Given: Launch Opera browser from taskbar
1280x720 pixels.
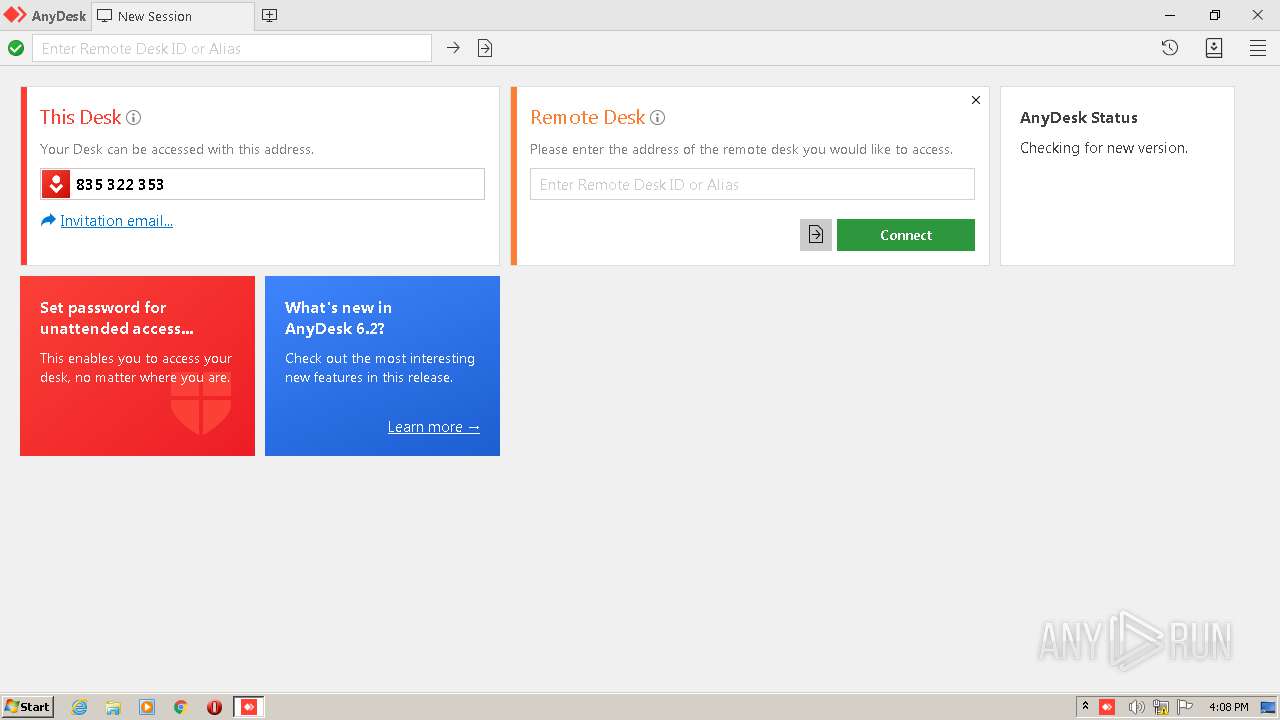Looking at the screenshot, I should 214,707.
